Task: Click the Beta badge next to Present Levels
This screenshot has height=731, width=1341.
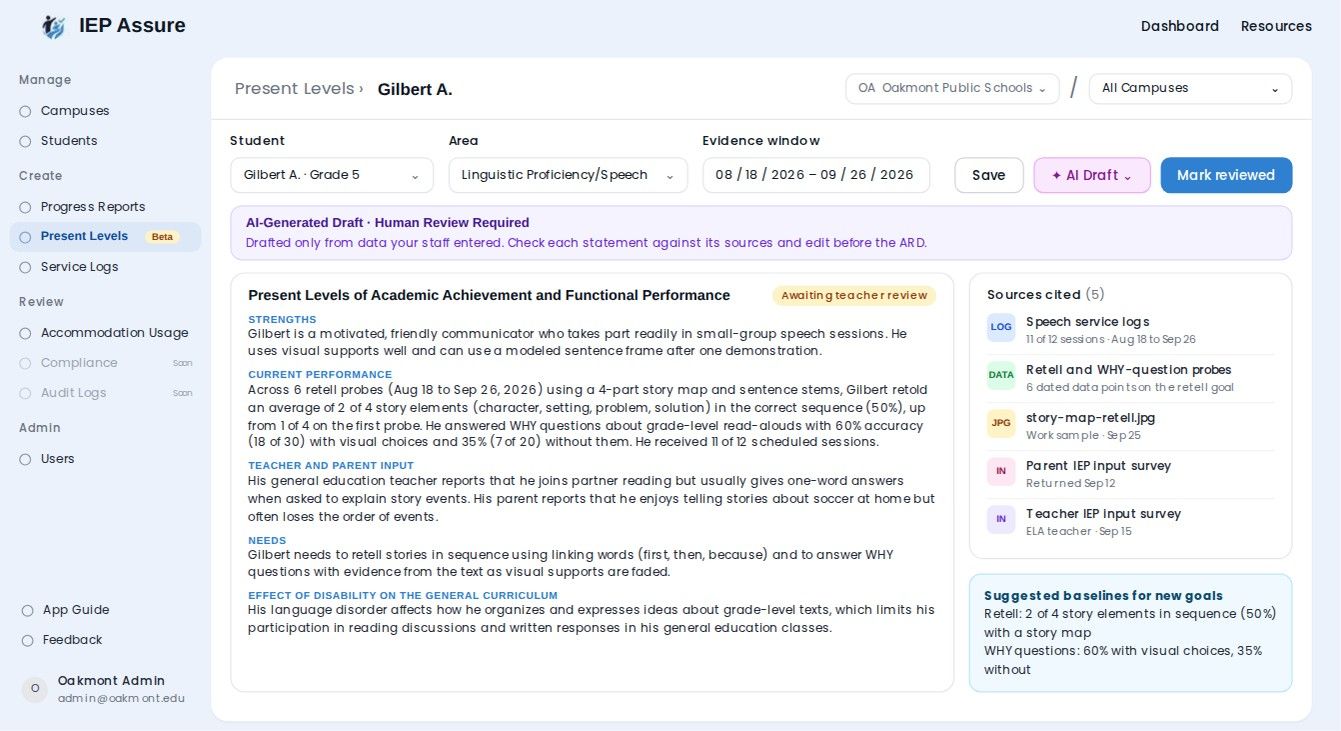Action: click(x=162, y=237)
